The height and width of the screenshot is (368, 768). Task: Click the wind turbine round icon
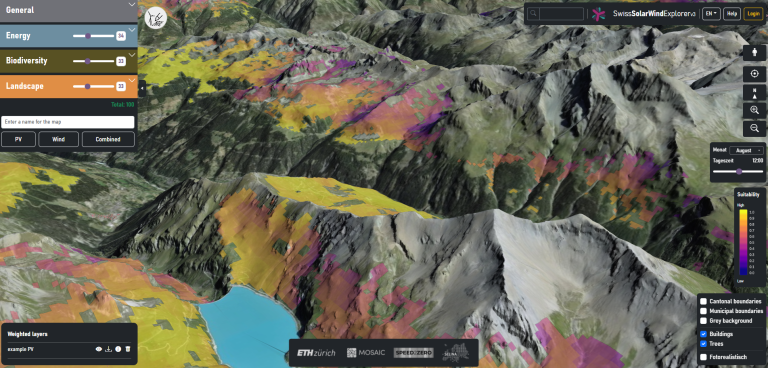pyautogui.click(x=156, y=18)
